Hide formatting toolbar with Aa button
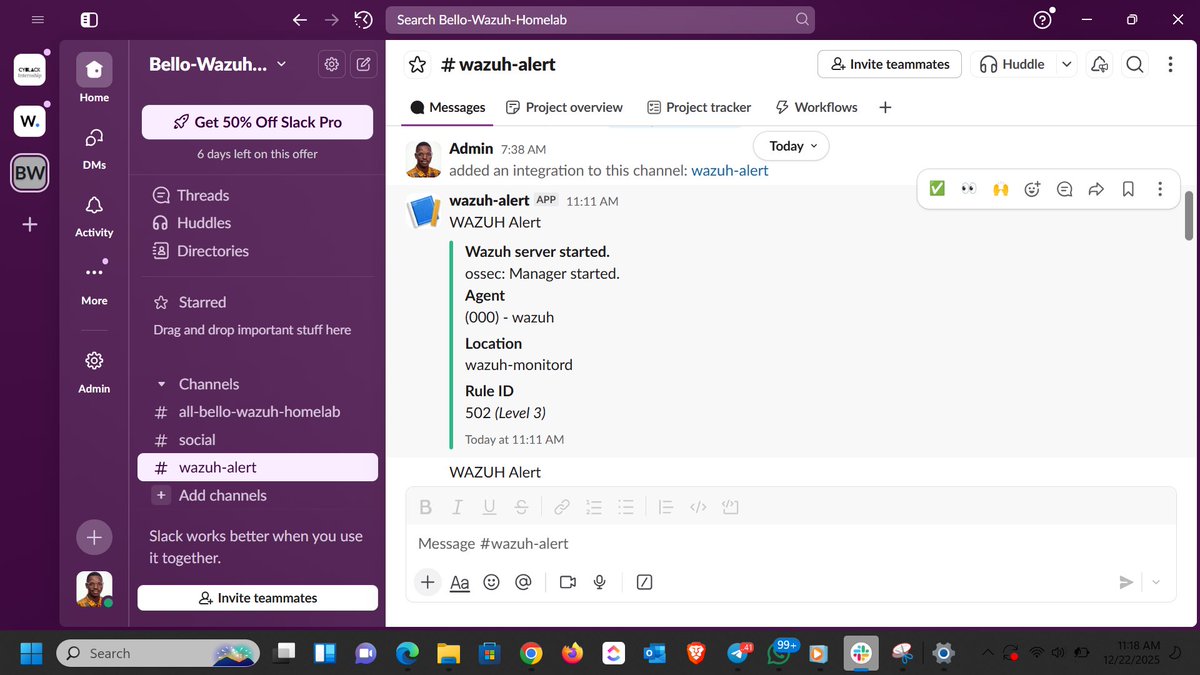1200x675 pixels. coord(459,582)
